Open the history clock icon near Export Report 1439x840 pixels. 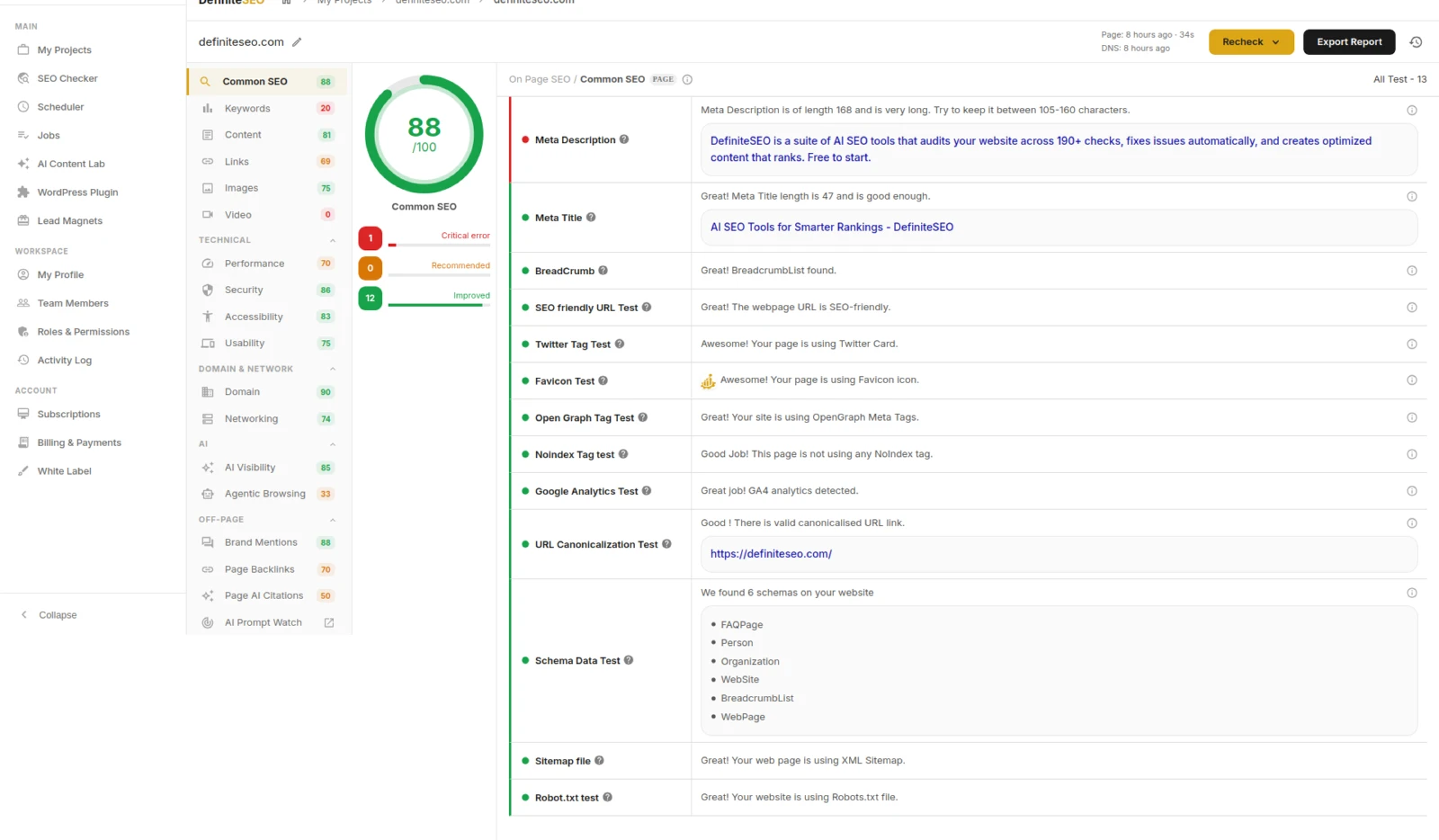tap(1416, 42)
